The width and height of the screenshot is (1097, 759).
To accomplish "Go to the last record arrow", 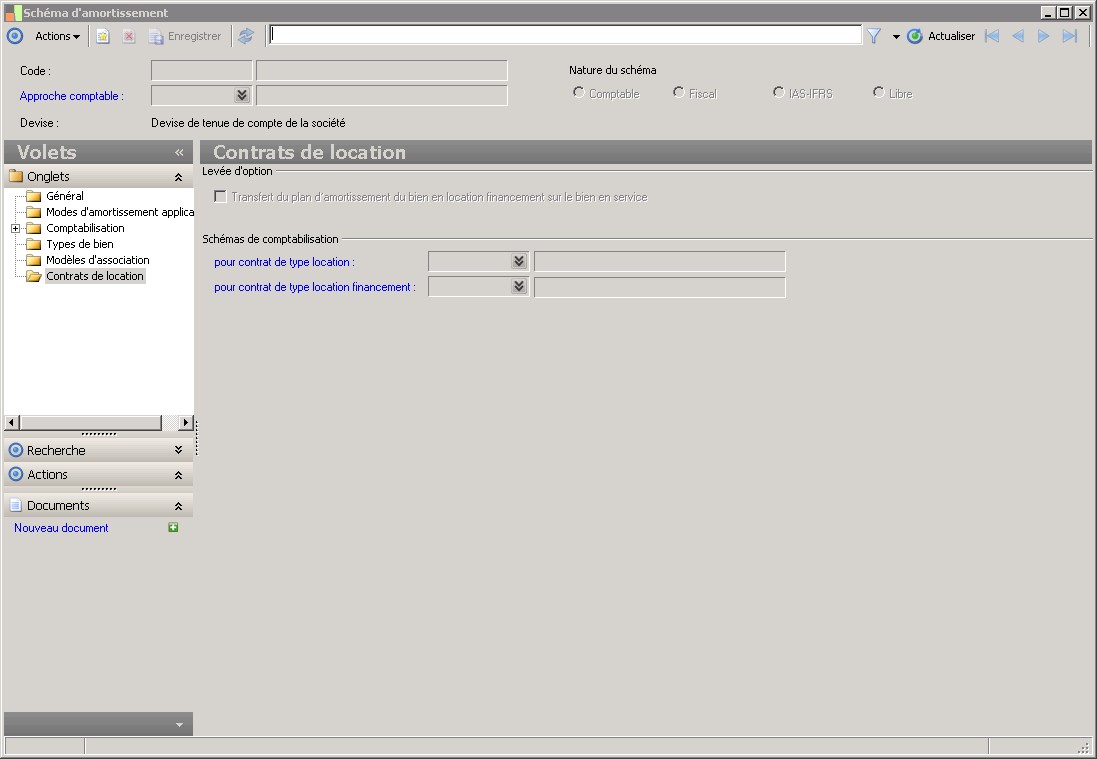I will click(1070, 36).
